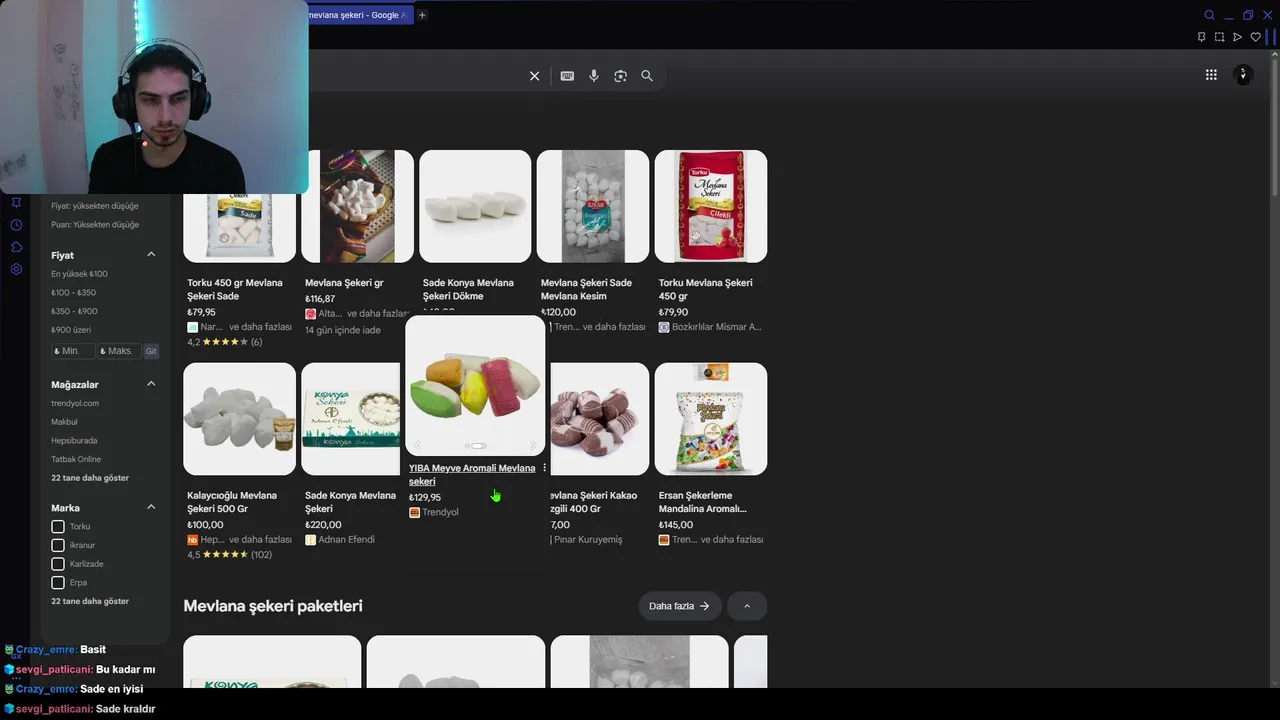
Task: Click the Daha fazla button
Action: pos(680,606)
